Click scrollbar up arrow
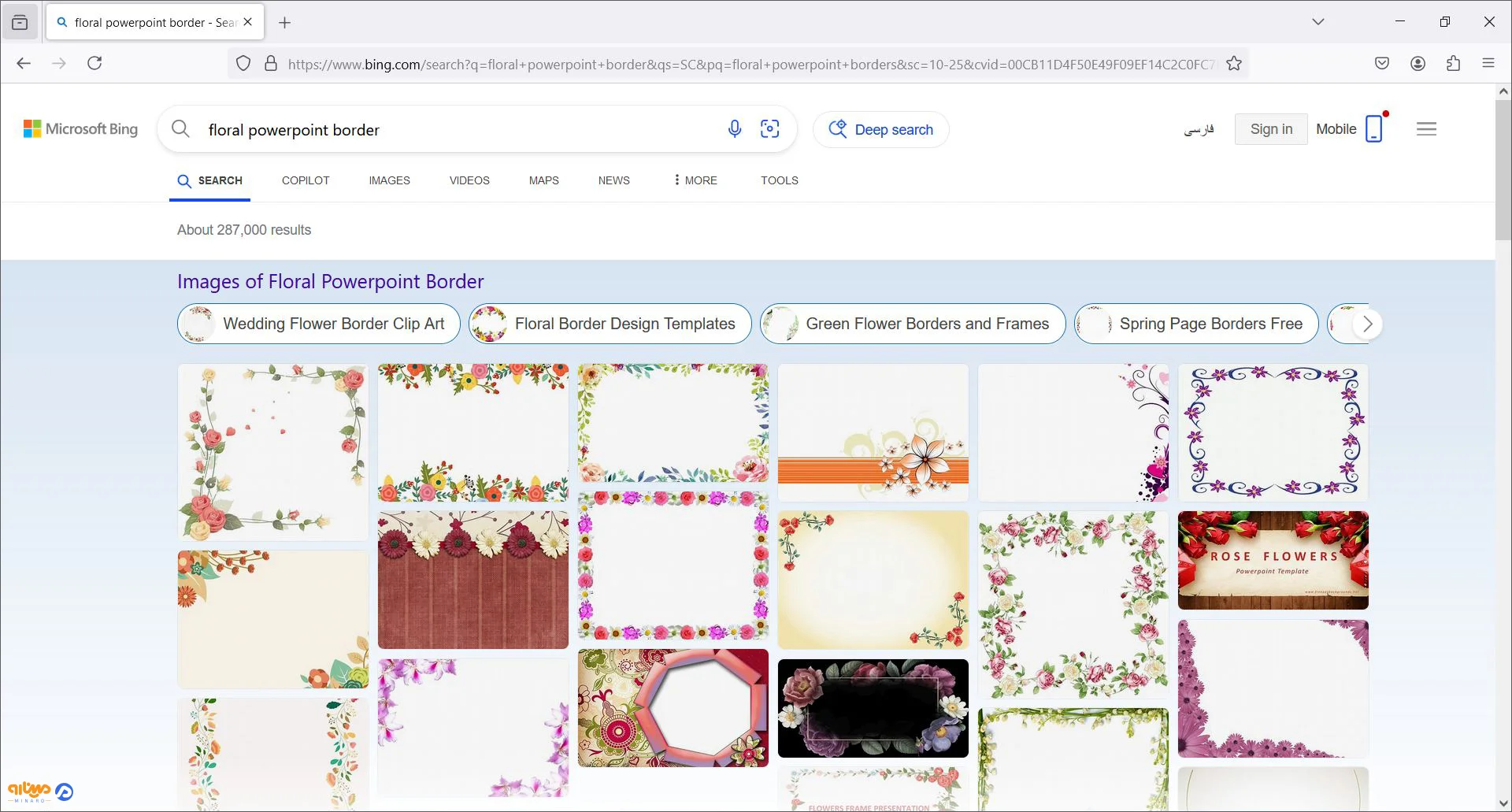The image size is (1512, 812). coord(1503,91)
